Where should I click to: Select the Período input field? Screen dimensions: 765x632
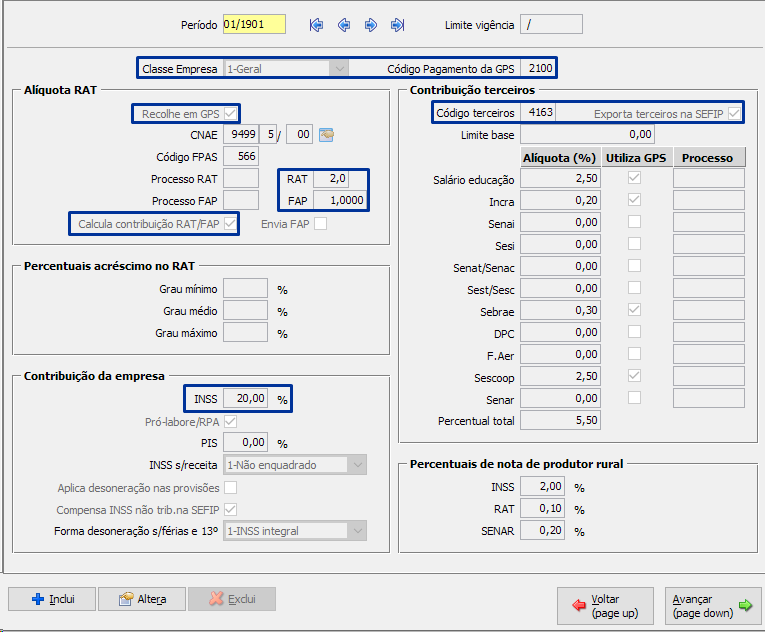point(254,25)
